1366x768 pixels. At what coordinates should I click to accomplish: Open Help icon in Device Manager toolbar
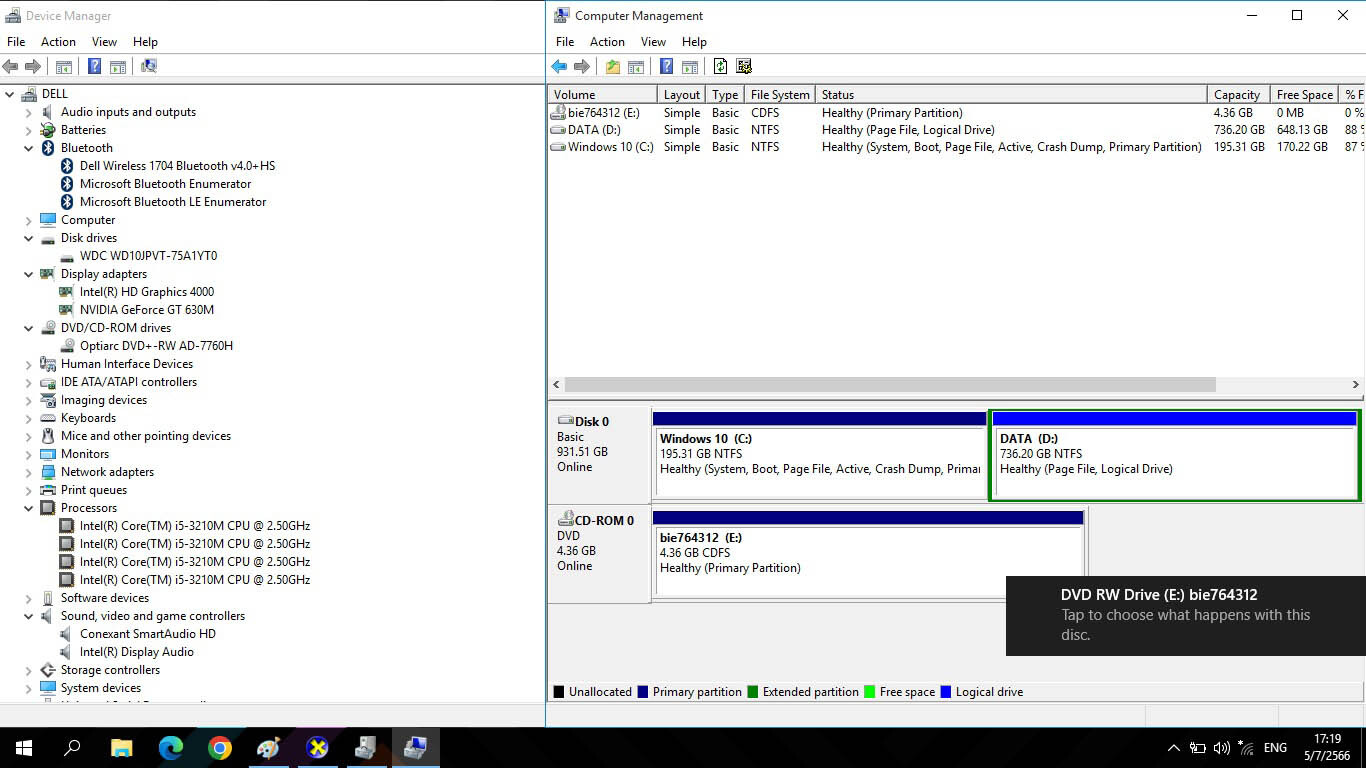click(x=94, y=66)
